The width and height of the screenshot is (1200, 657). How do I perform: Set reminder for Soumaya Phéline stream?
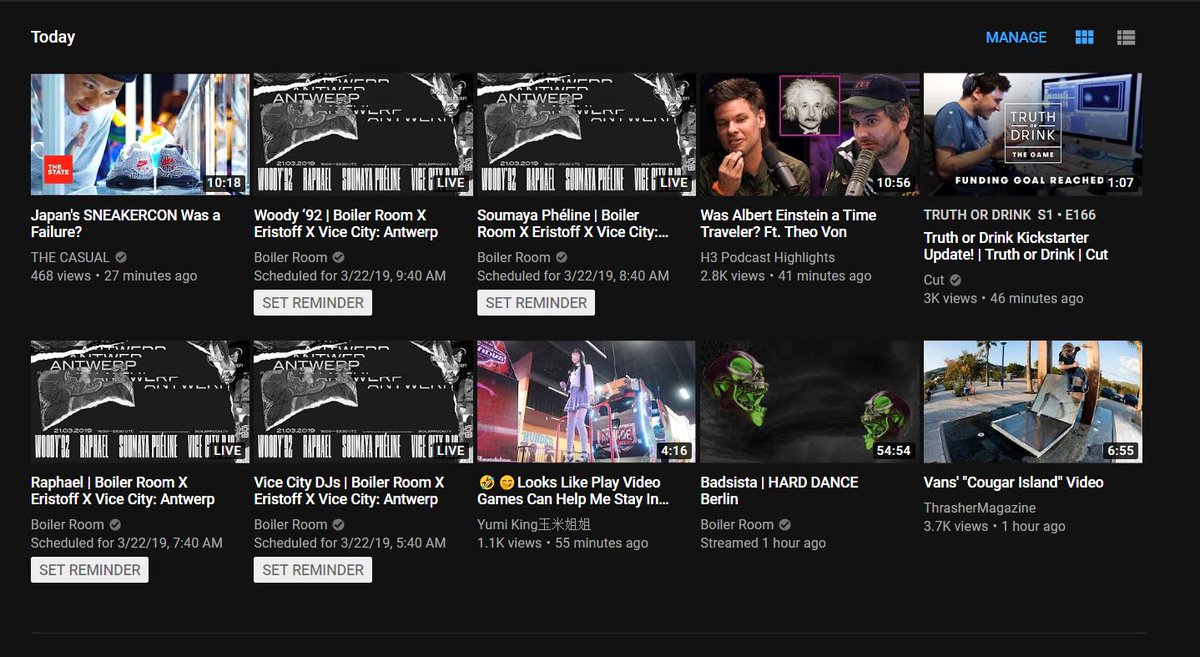(x=536, y=303)
